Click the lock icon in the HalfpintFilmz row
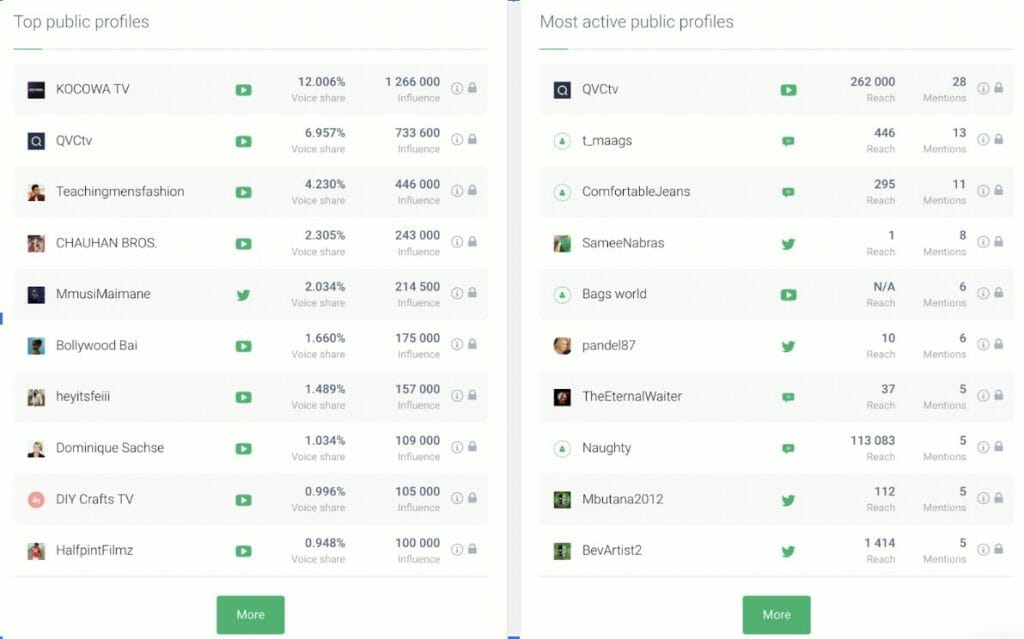 point(472,549)
